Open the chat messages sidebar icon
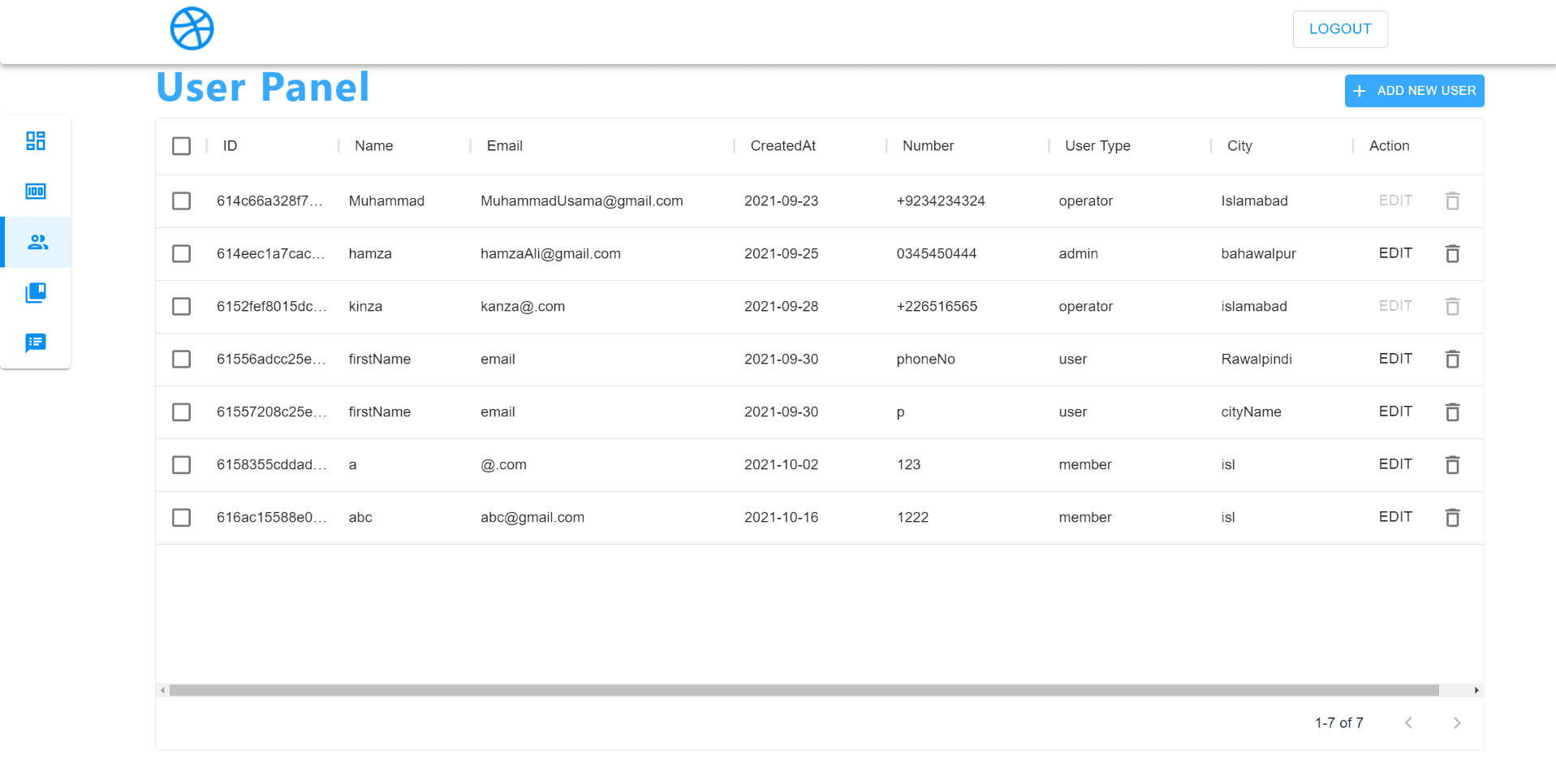The image size is (1556, 784). tap(36, 342)
